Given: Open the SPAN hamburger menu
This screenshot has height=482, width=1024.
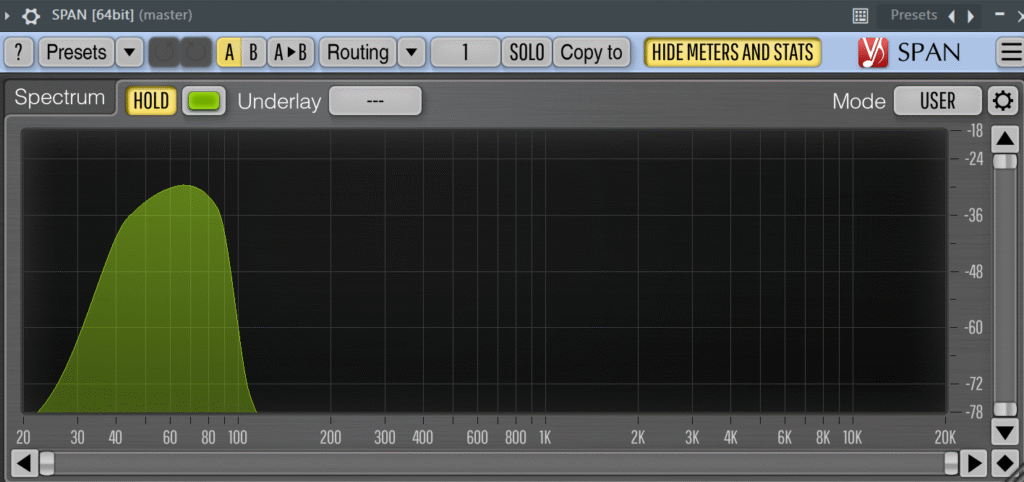Looking at the screenshot, I should [x=1009, y=53].
